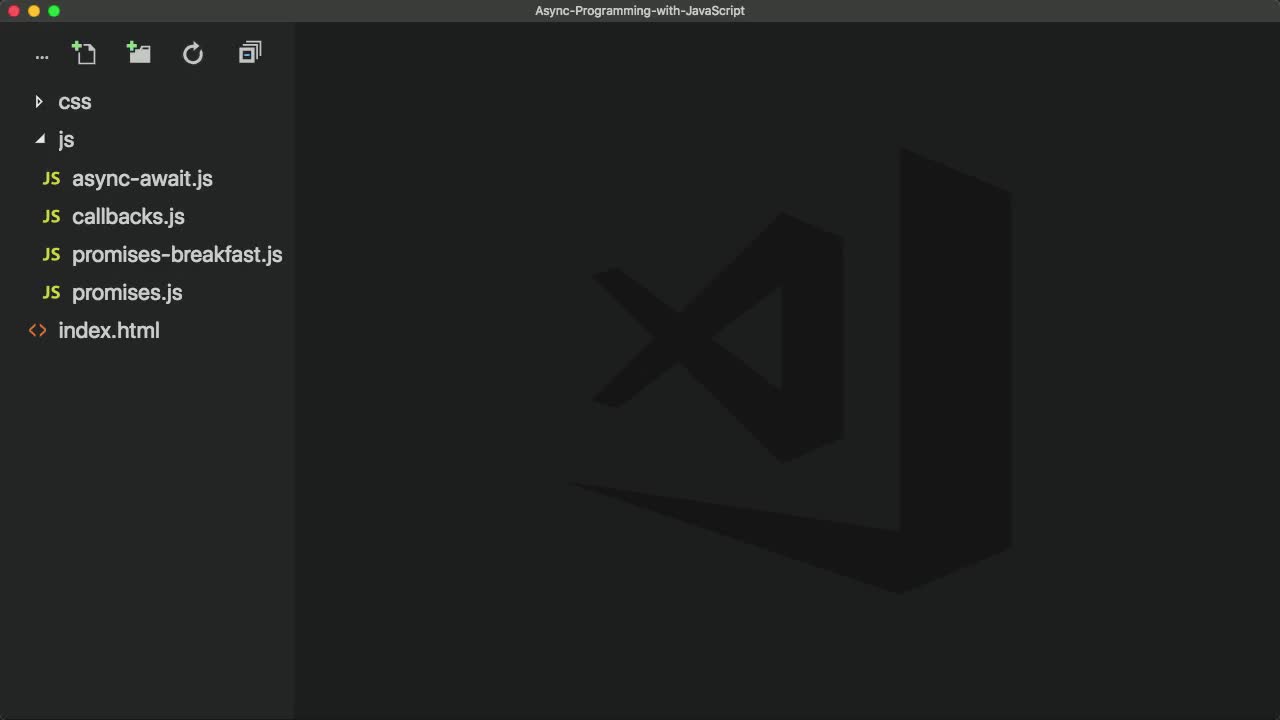1280x720 pixels.
Task: Click the HTML icon beside index.html
Action: (x=37, y=330)
